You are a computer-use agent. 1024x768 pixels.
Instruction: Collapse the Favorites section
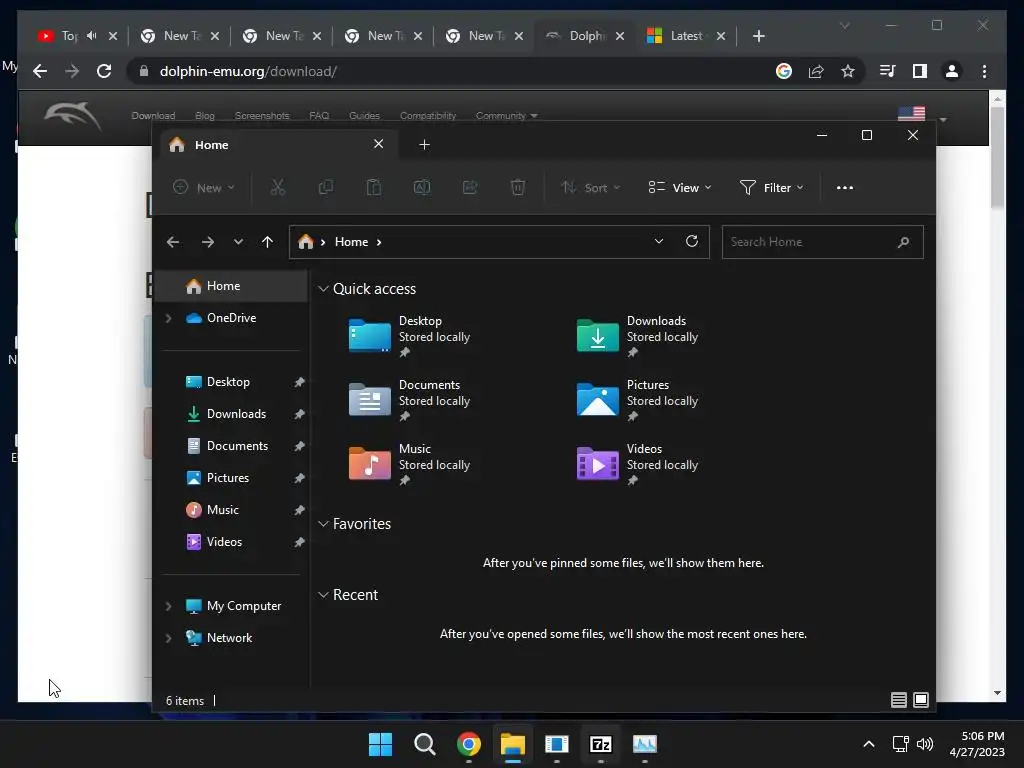(323, 524)
